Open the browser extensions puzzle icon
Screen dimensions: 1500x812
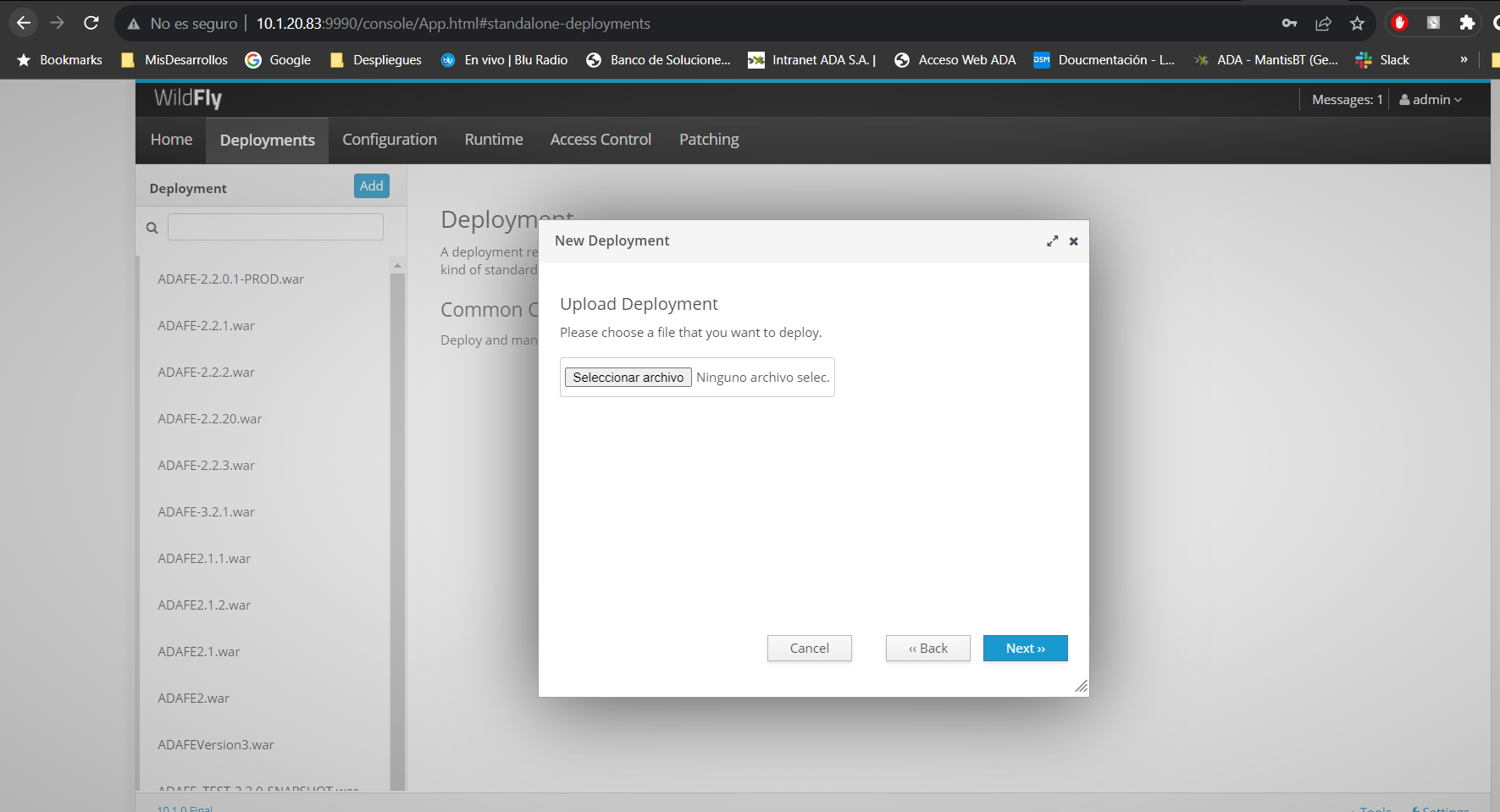click(x=1467, y=23)
